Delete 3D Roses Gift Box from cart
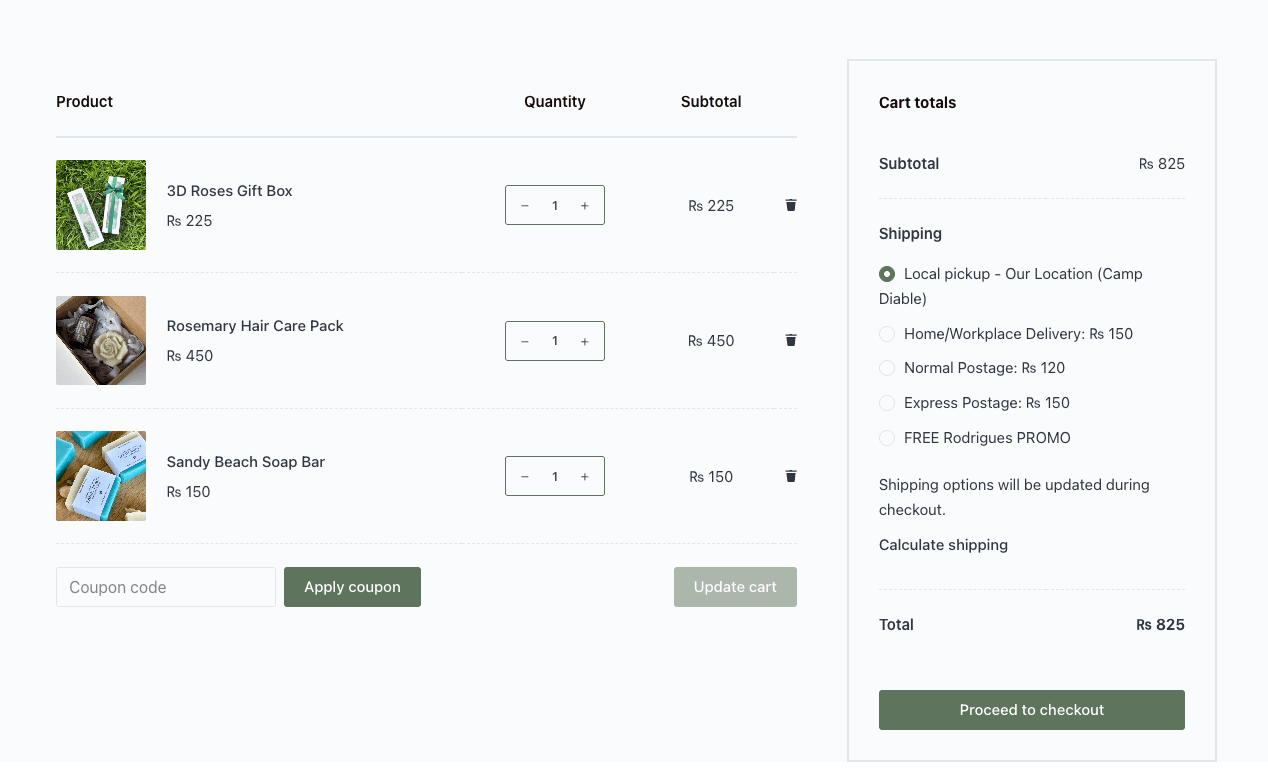 click(791, 205)
